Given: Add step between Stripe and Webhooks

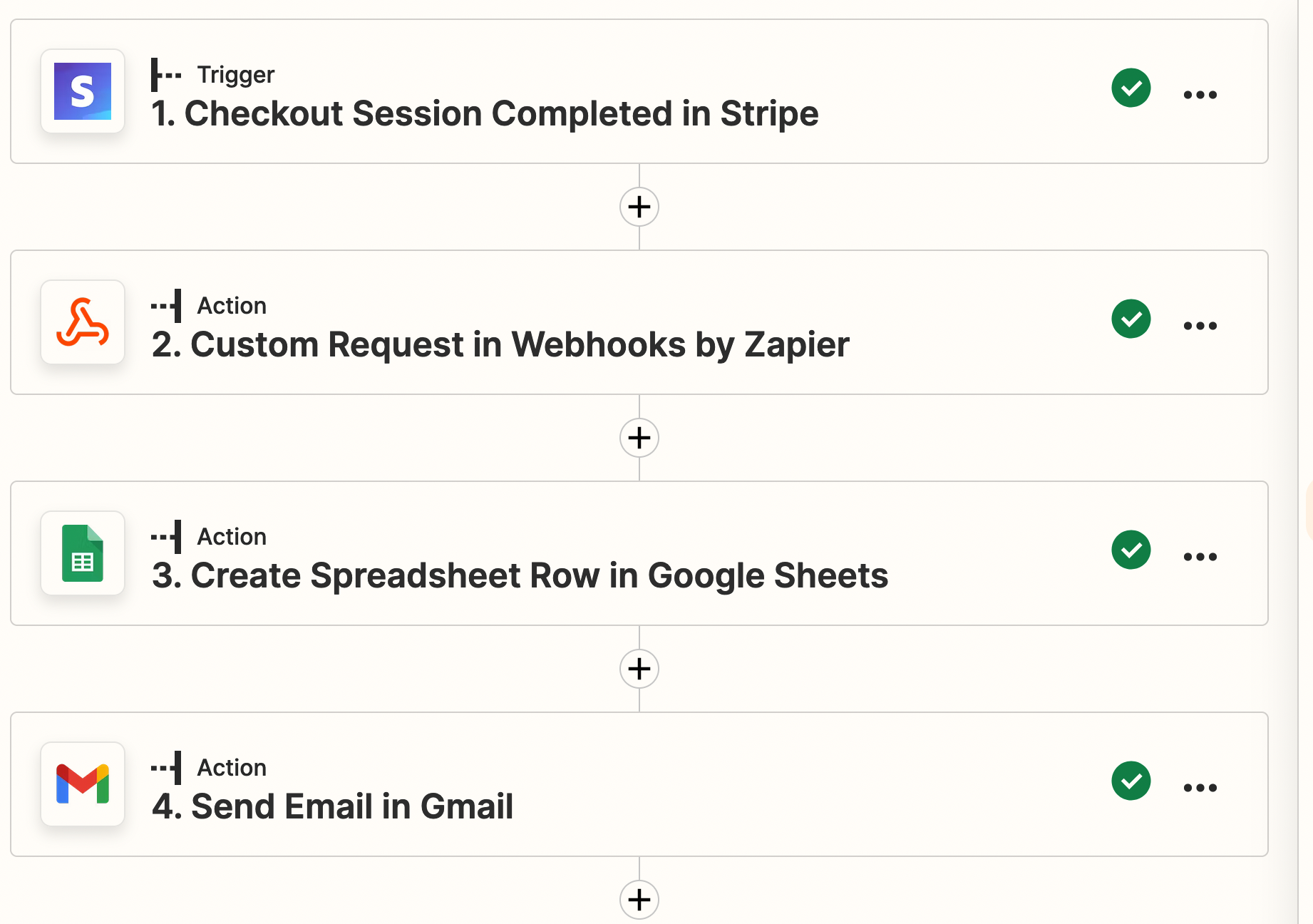Looking at the screenshot, I should pos(639,207).
